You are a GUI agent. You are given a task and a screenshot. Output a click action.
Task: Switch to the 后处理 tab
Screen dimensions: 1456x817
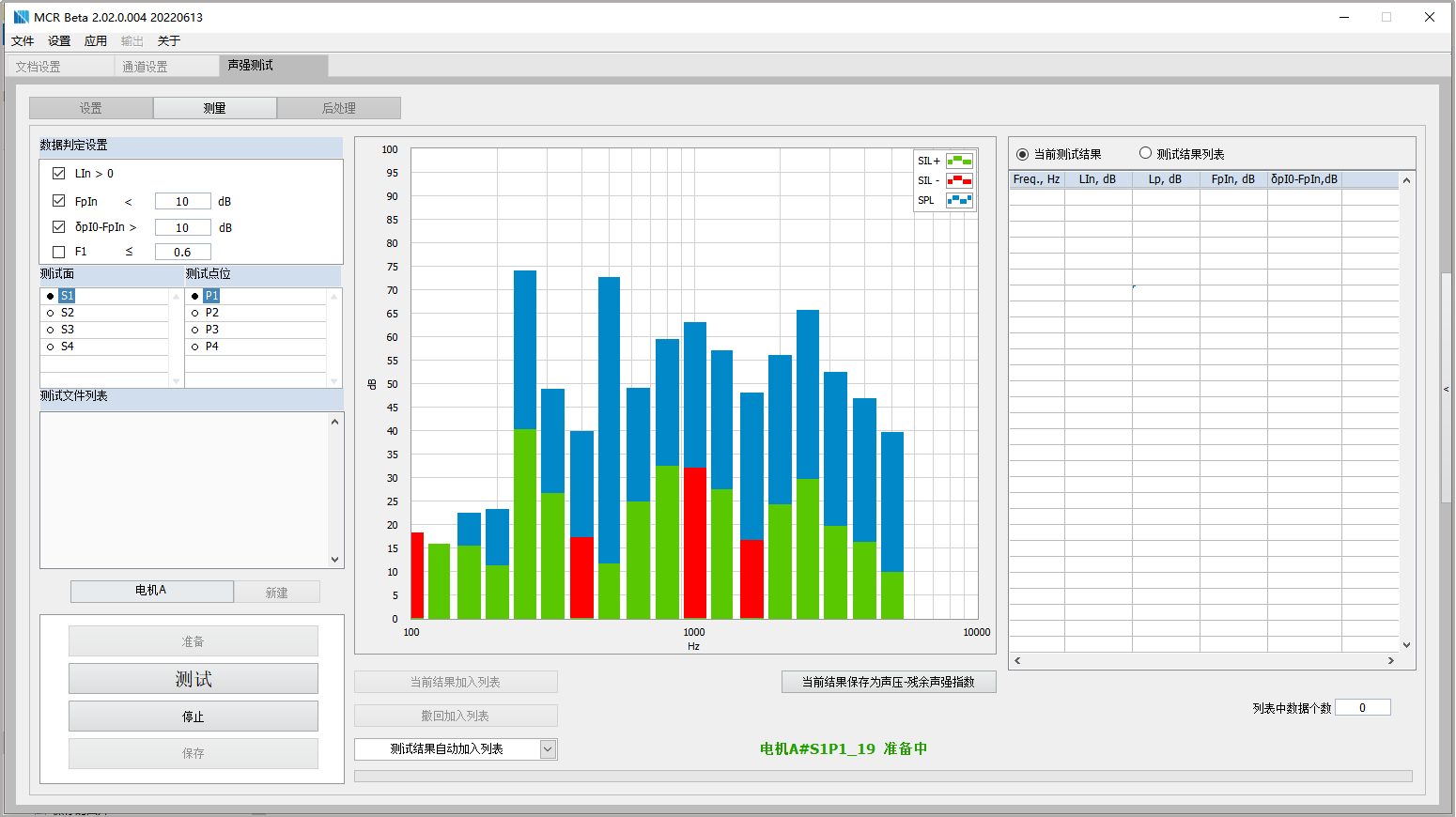point(338,108)
